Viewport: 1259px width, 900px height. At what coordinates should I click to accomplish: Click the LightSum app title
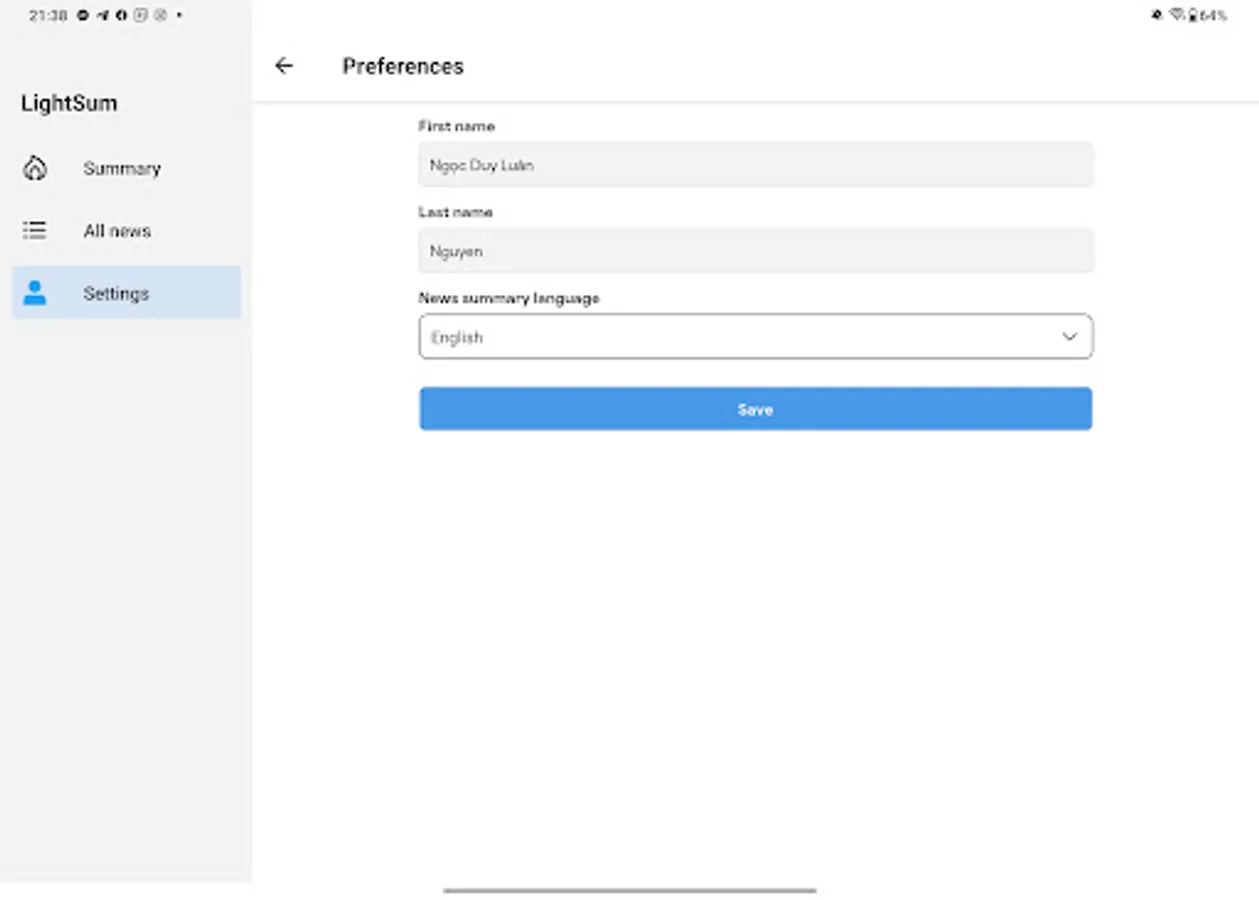click(69, 103)
